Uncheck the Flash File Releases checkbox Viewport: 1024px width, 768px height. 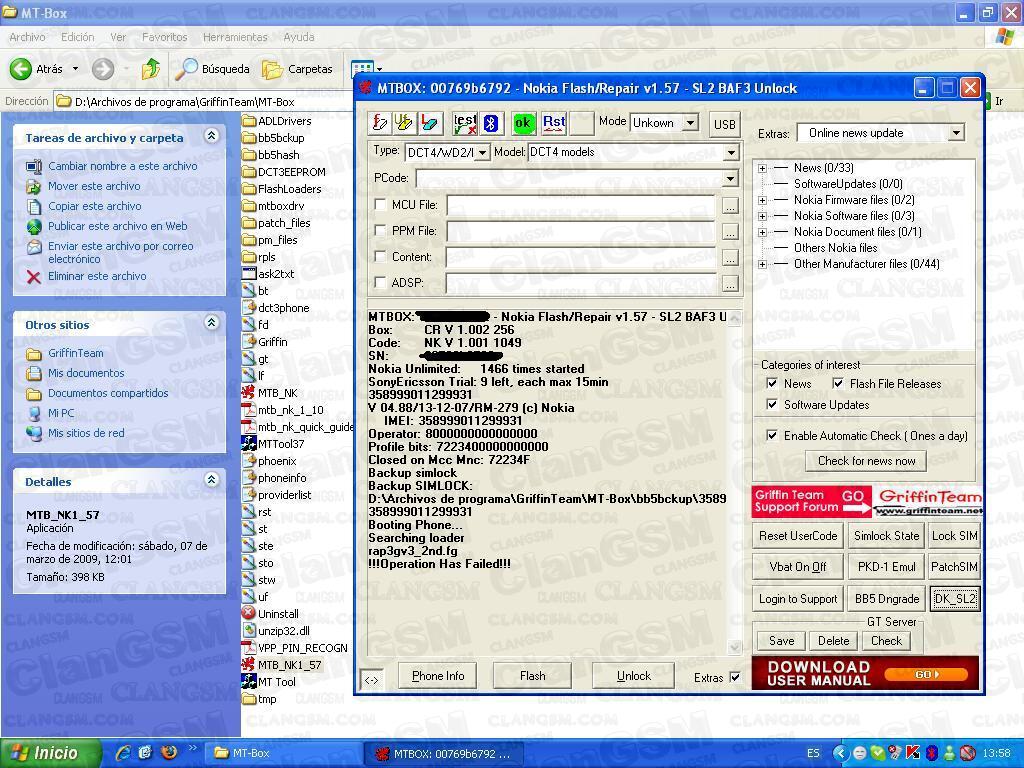point(838,383)
